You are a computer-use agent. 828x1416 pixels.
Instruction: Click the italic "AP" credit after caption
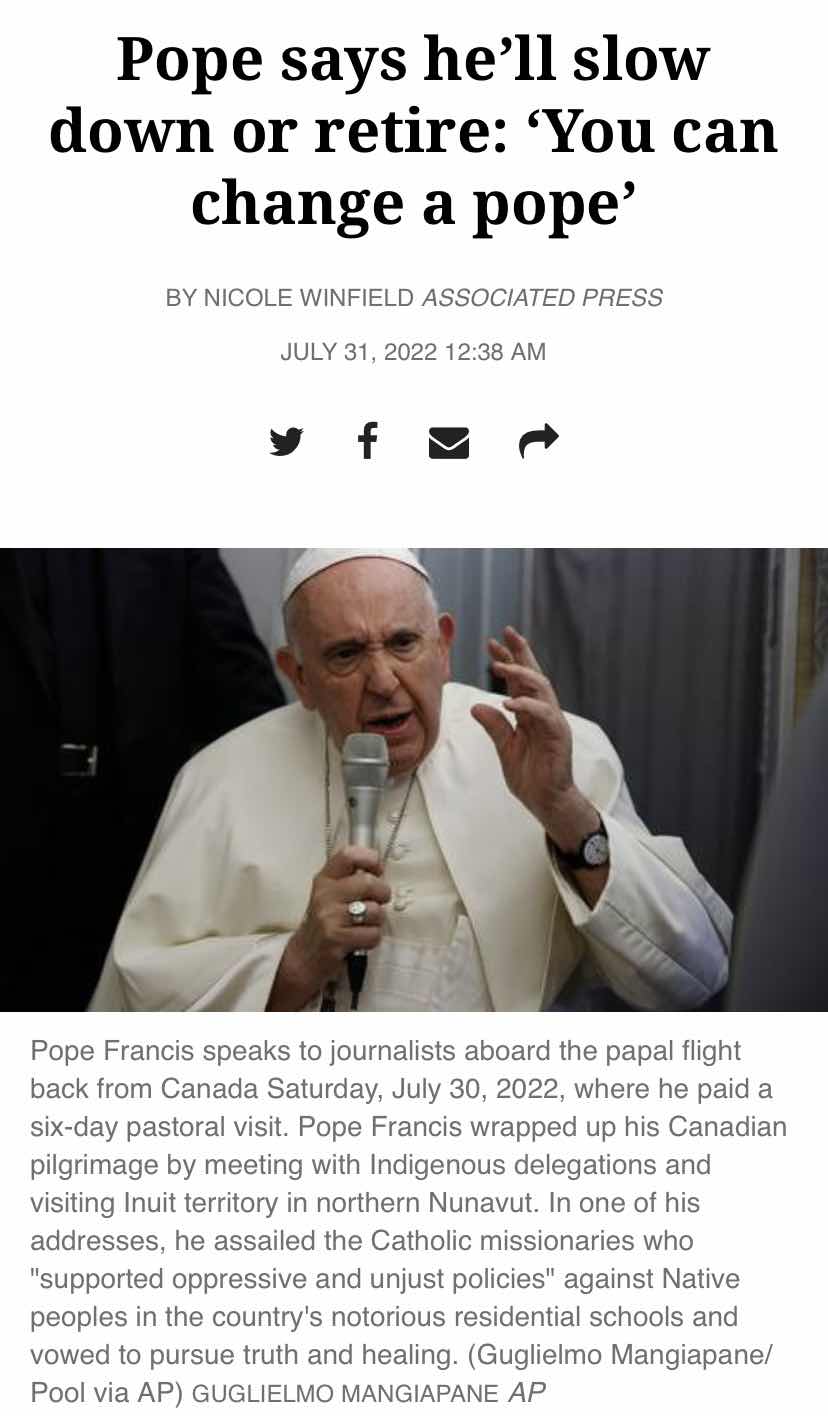pyautogui.click(x=527, y=1392)
